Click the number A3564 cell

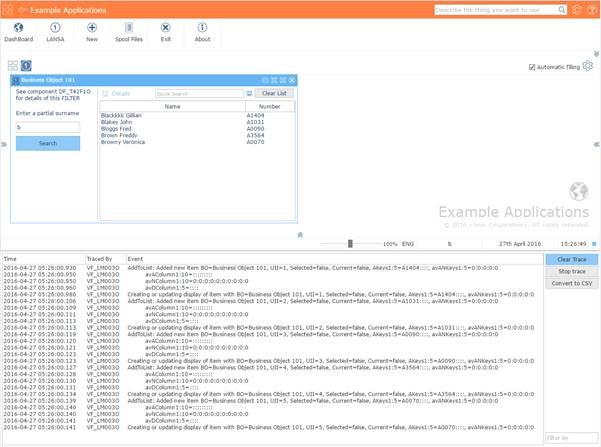tap(255, 135)
